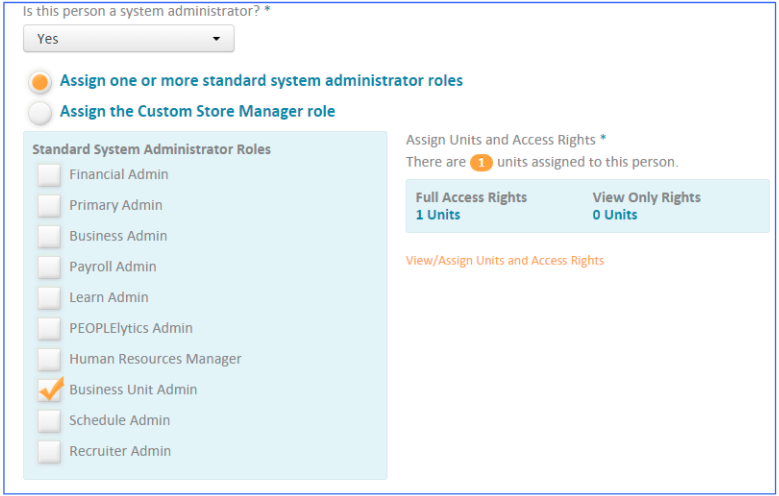Viewport: 779px width, 496px height.
Task: Click the 0 Units view only link
Action: click(614, 215)
